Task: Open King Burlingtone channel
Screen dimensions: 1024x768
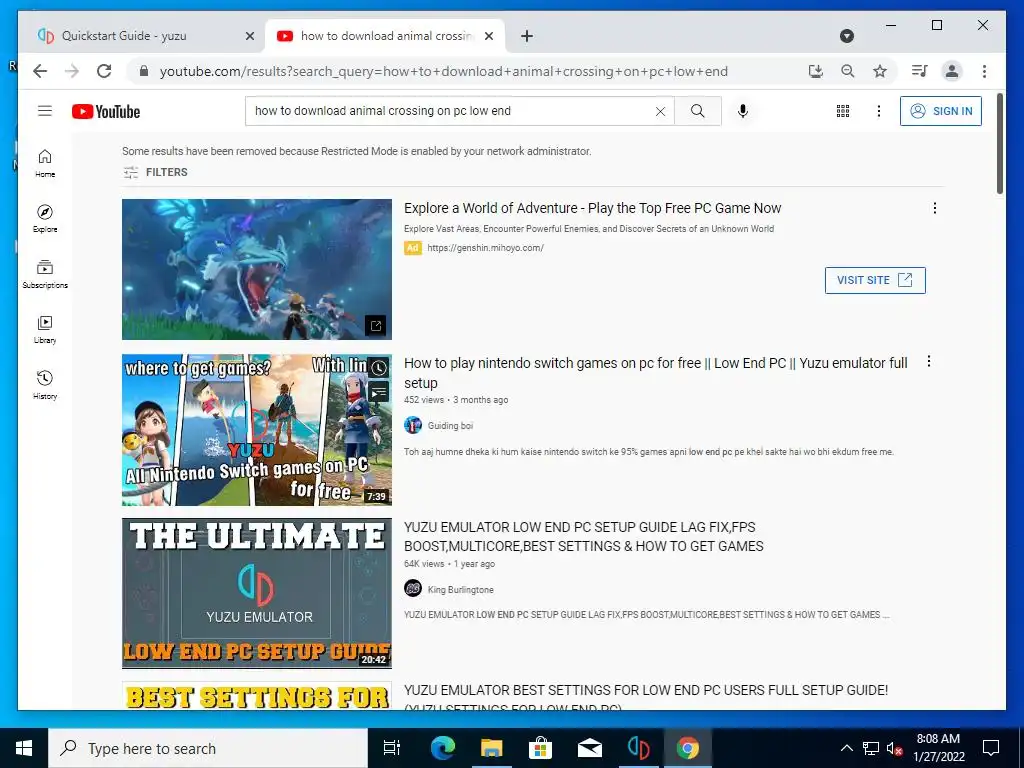Action: pos(460,590)
